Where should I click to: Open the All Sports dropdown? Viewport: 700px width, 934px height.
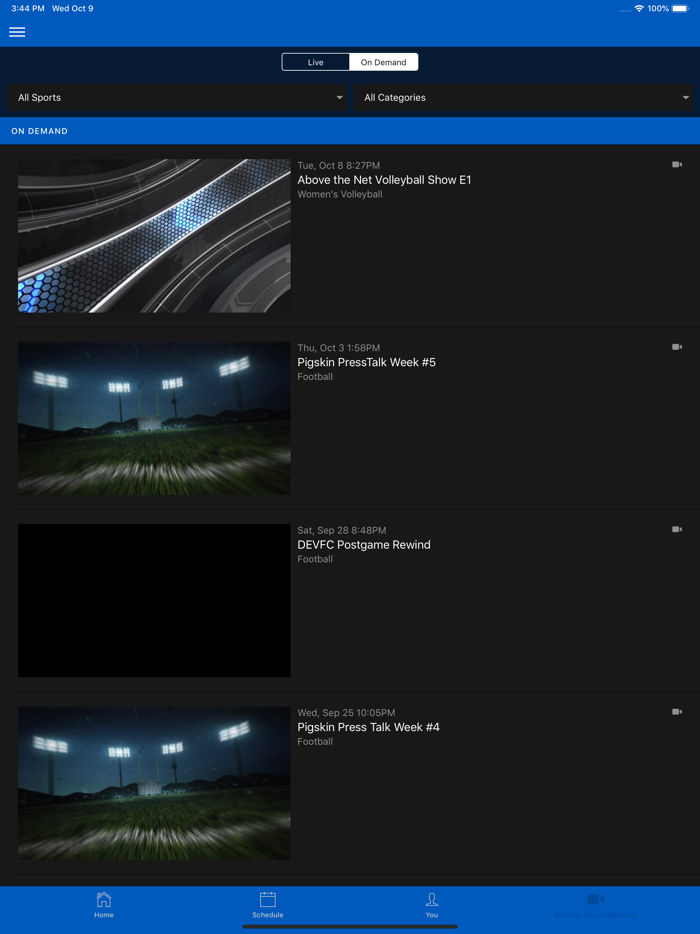pyautogui.click(x=177, y=98)
